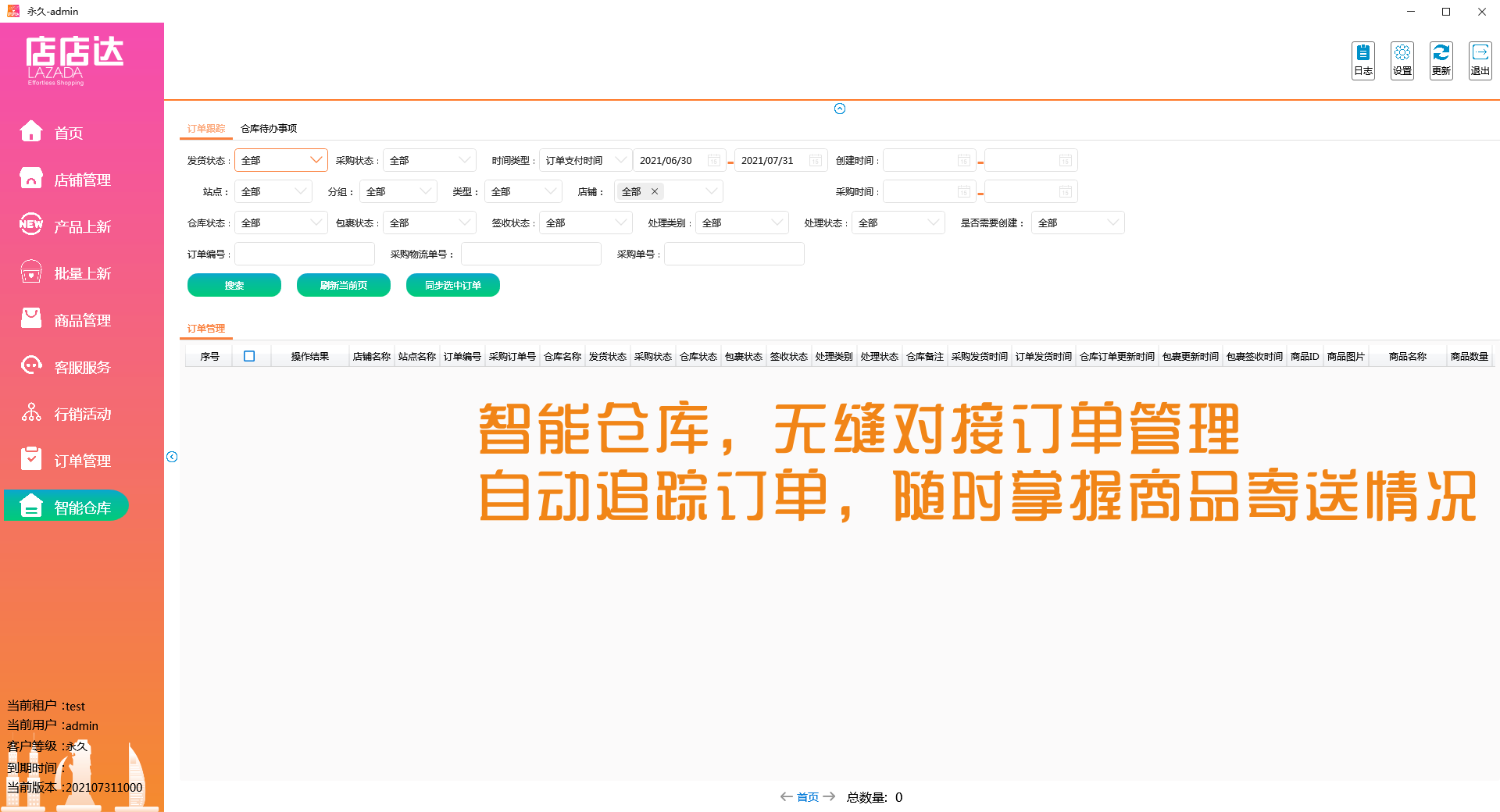The image size is (1500, 812).
Task: Select 智能仓库 in the sidebar
Action: point(66,507)
